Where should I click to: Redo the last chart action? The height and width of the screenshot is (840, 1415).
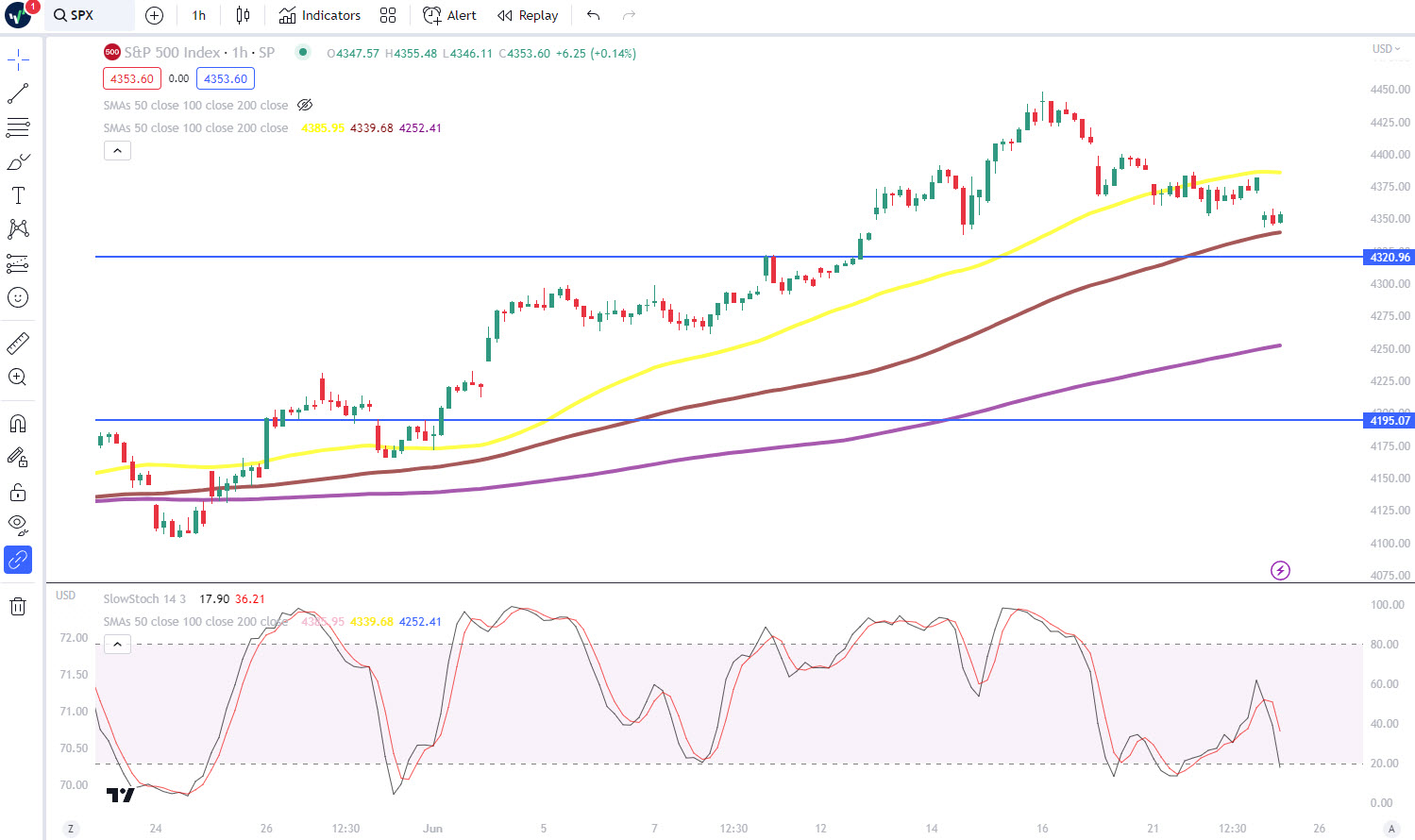(630, 15)
